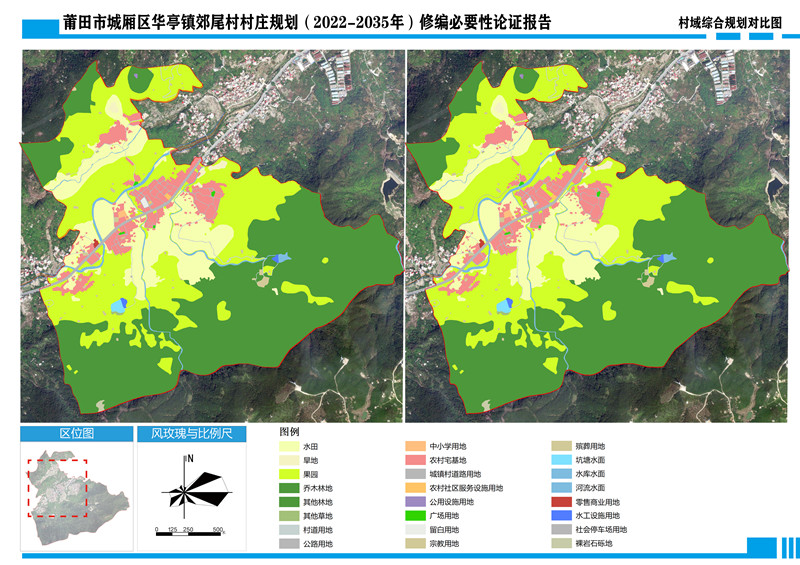Select the 果园 legend color swatch
Image resolution: width=800 pixels, height=565 pixels.
click(292, 474)
